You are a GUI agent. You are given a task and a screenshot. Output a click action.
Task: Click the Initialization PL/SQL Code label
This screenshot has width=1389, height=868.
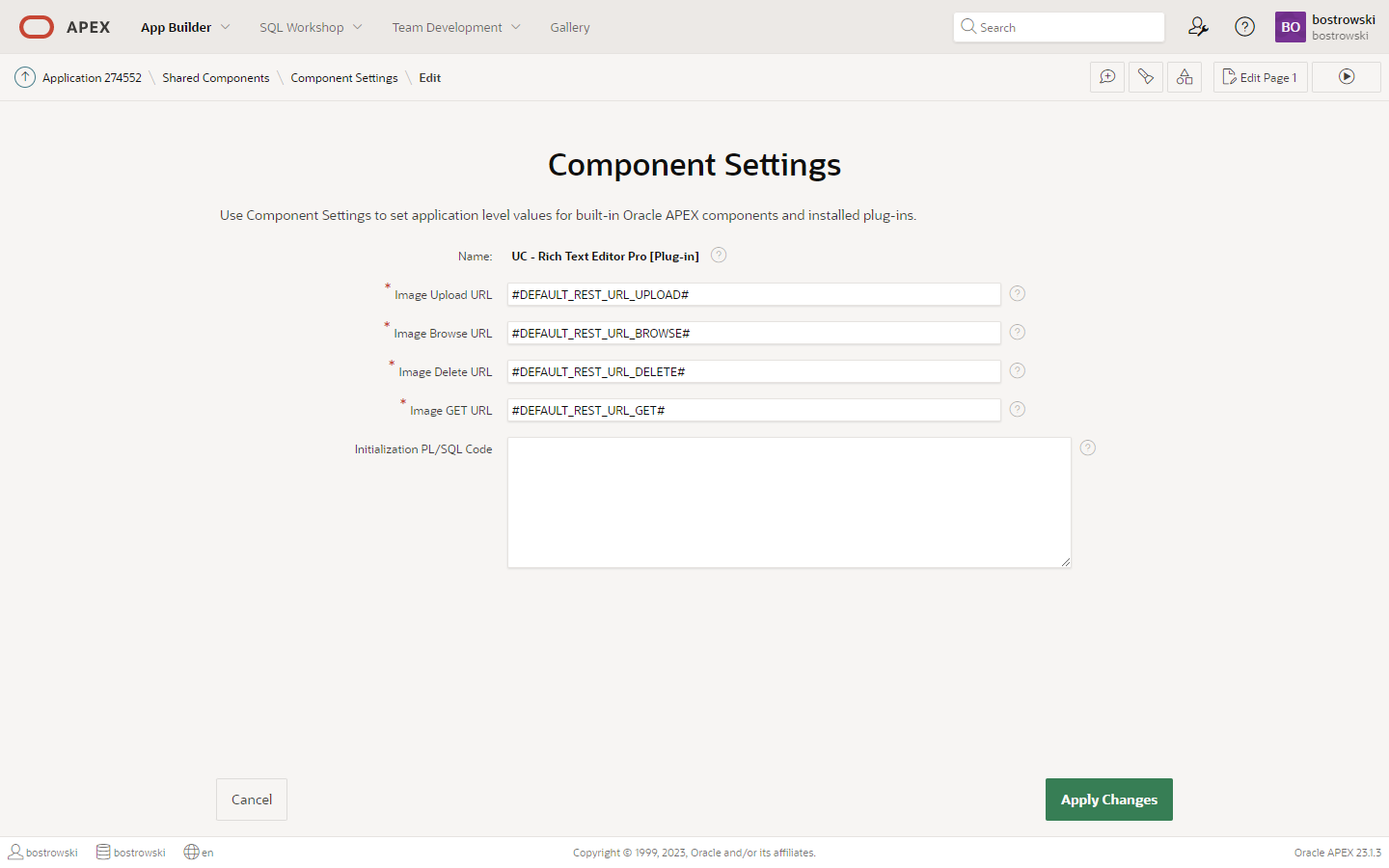pyautogui.click(x=423, y=449)
